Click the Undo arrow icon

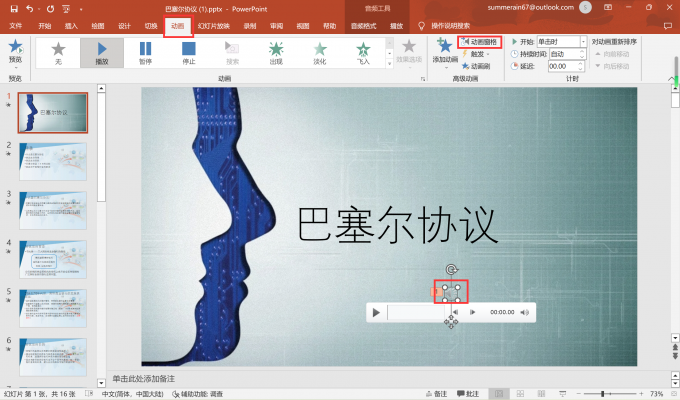29,9
